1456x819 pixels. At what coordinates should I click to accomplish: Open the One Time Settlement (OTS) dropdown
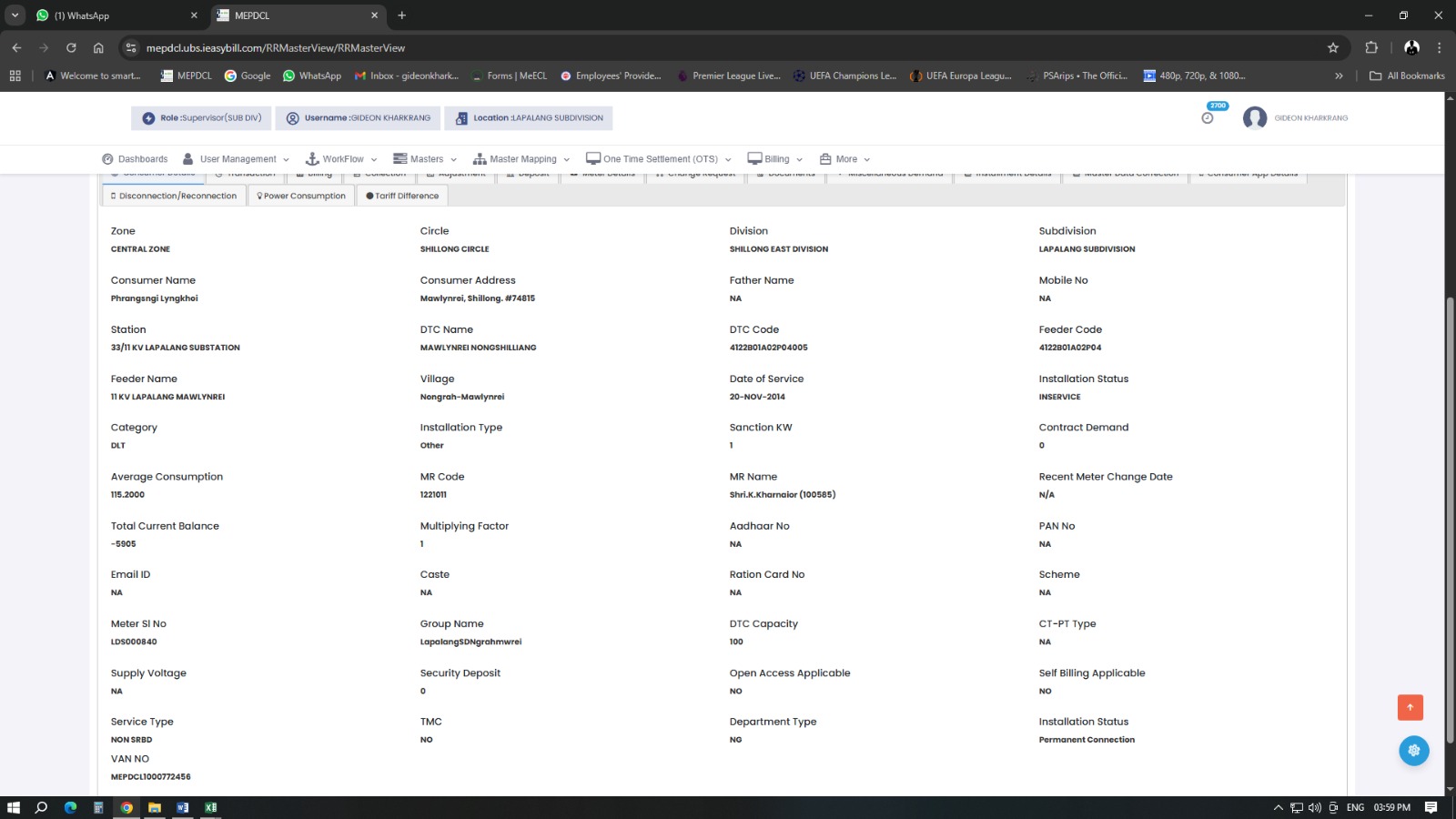click(660, 159)
